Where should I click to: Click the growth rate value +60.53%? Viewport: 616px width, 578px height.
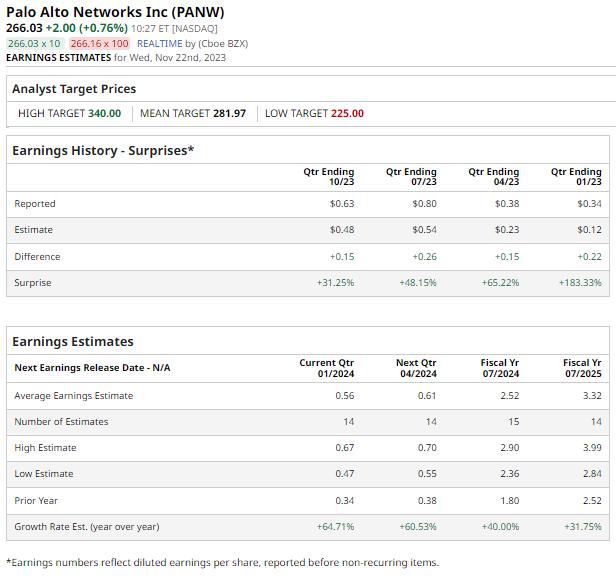[418, 527]
